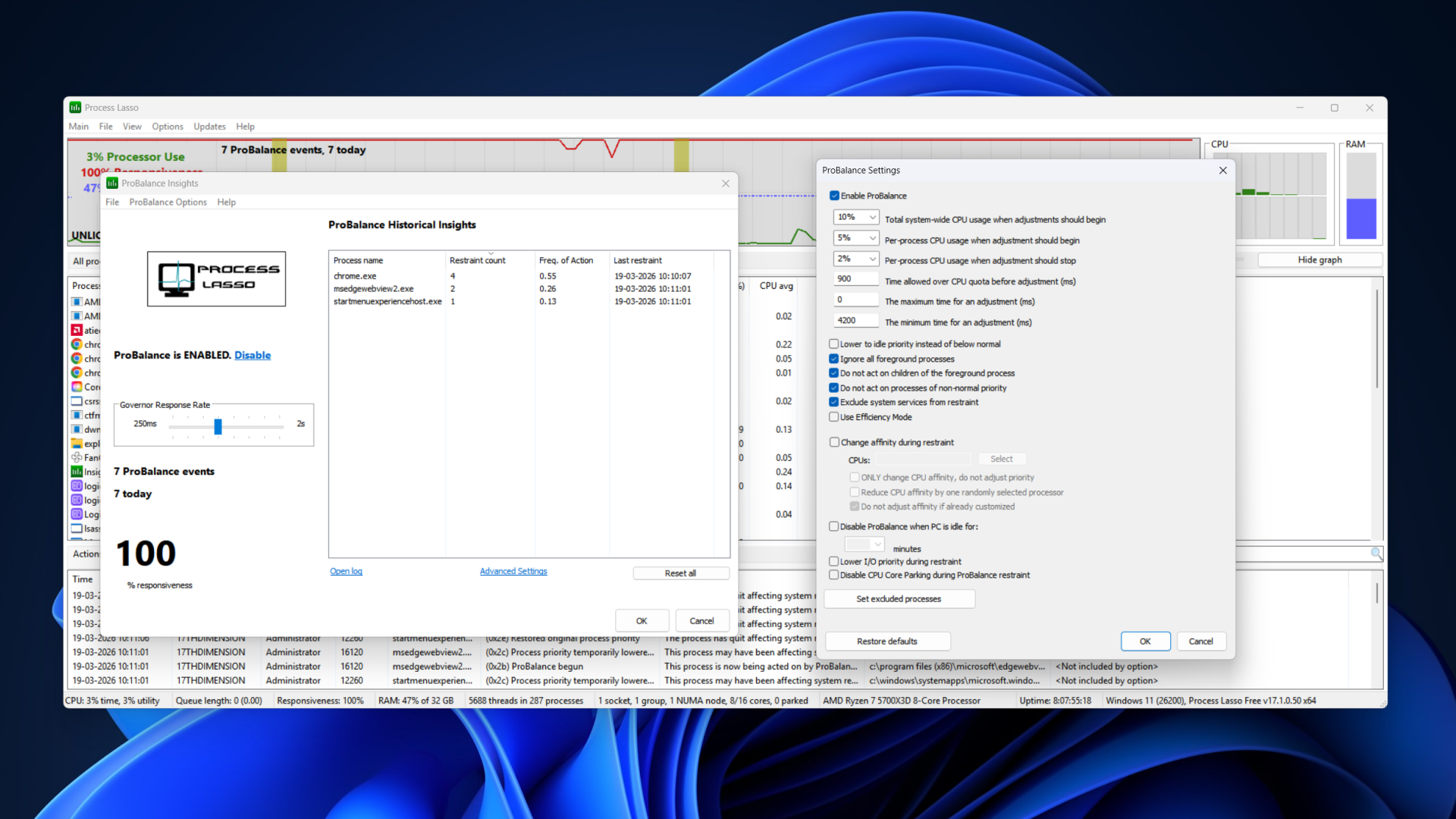Click the 900 ms time allowed field
Viewport: 1456px width, 819px height.
coord(855,279)
